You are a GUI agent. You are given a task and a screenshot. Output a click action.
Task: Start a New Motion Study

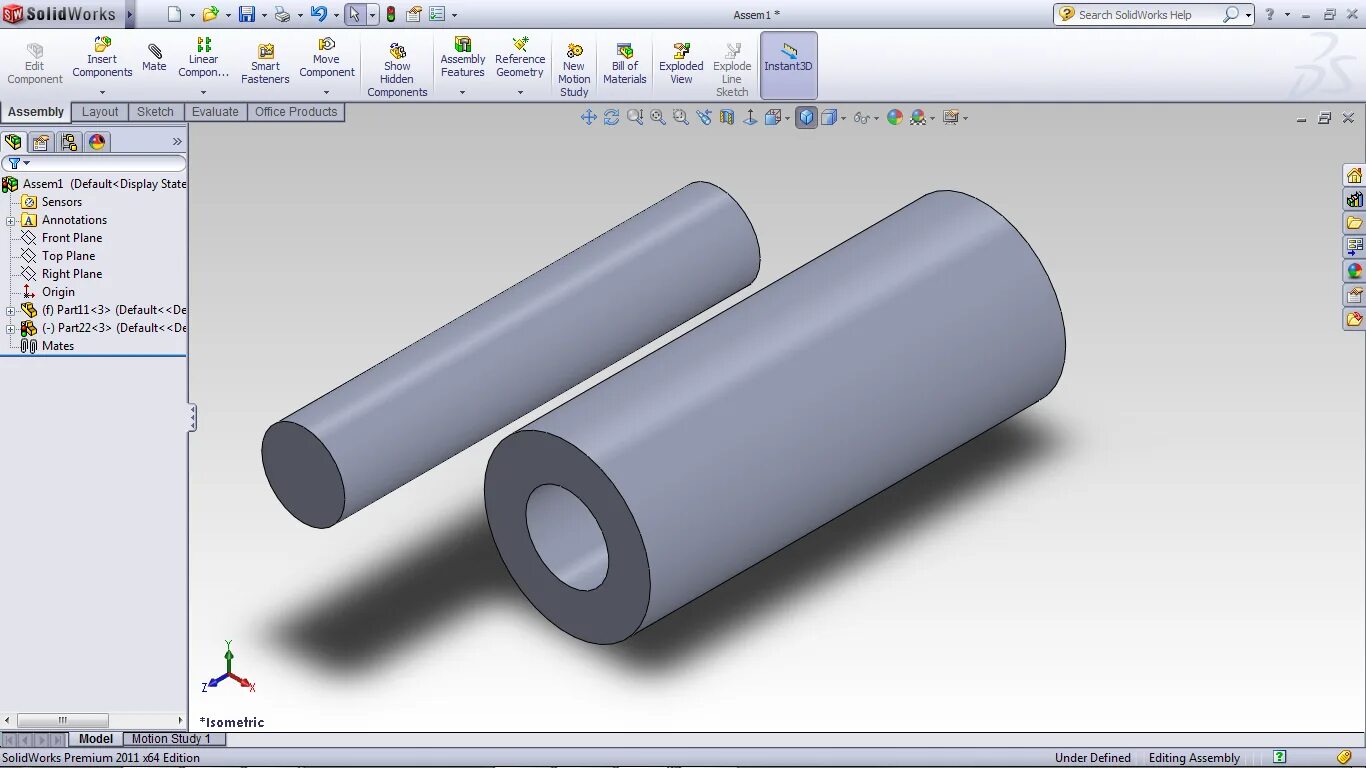click(x=574, y=71)
